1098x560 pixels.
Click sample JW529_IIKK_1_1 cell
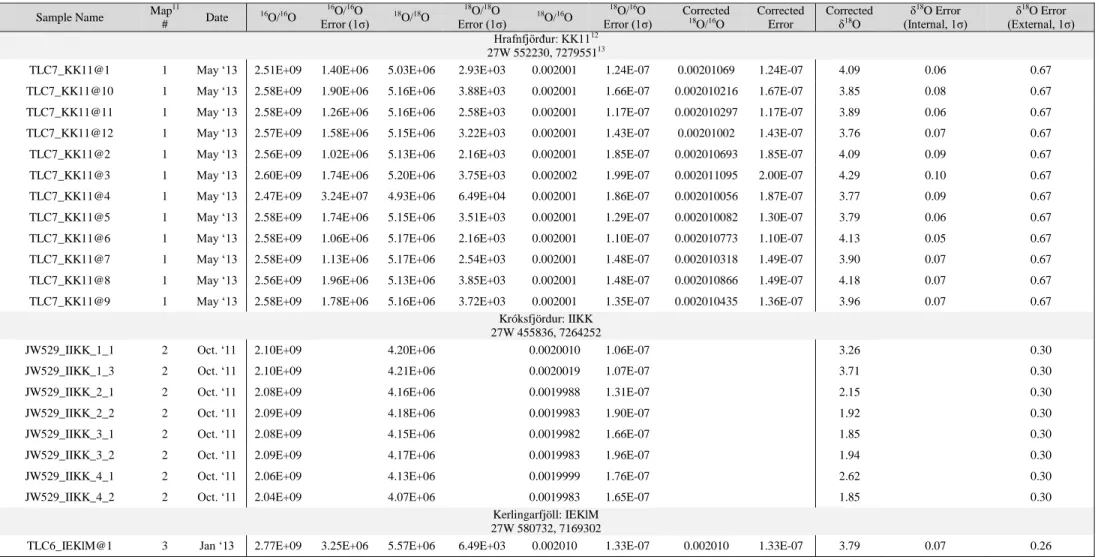coord(69,350)
